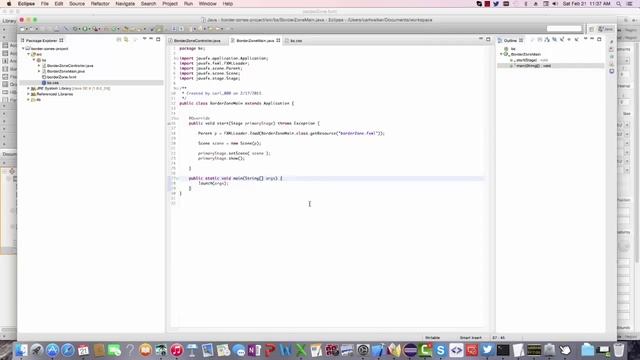This screenshot has width=640, height=360.
Task: Open Safari from the dock
Action: pyautogui.click(x=68, y=350)
